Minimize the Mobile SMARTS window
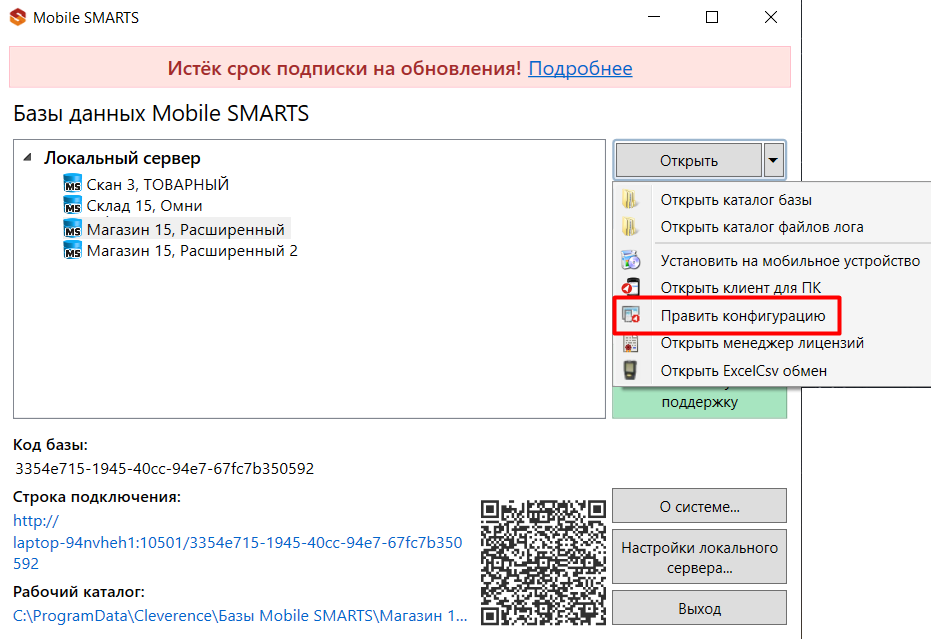This screenshot has height=639, width=931. tap(654, 17)
